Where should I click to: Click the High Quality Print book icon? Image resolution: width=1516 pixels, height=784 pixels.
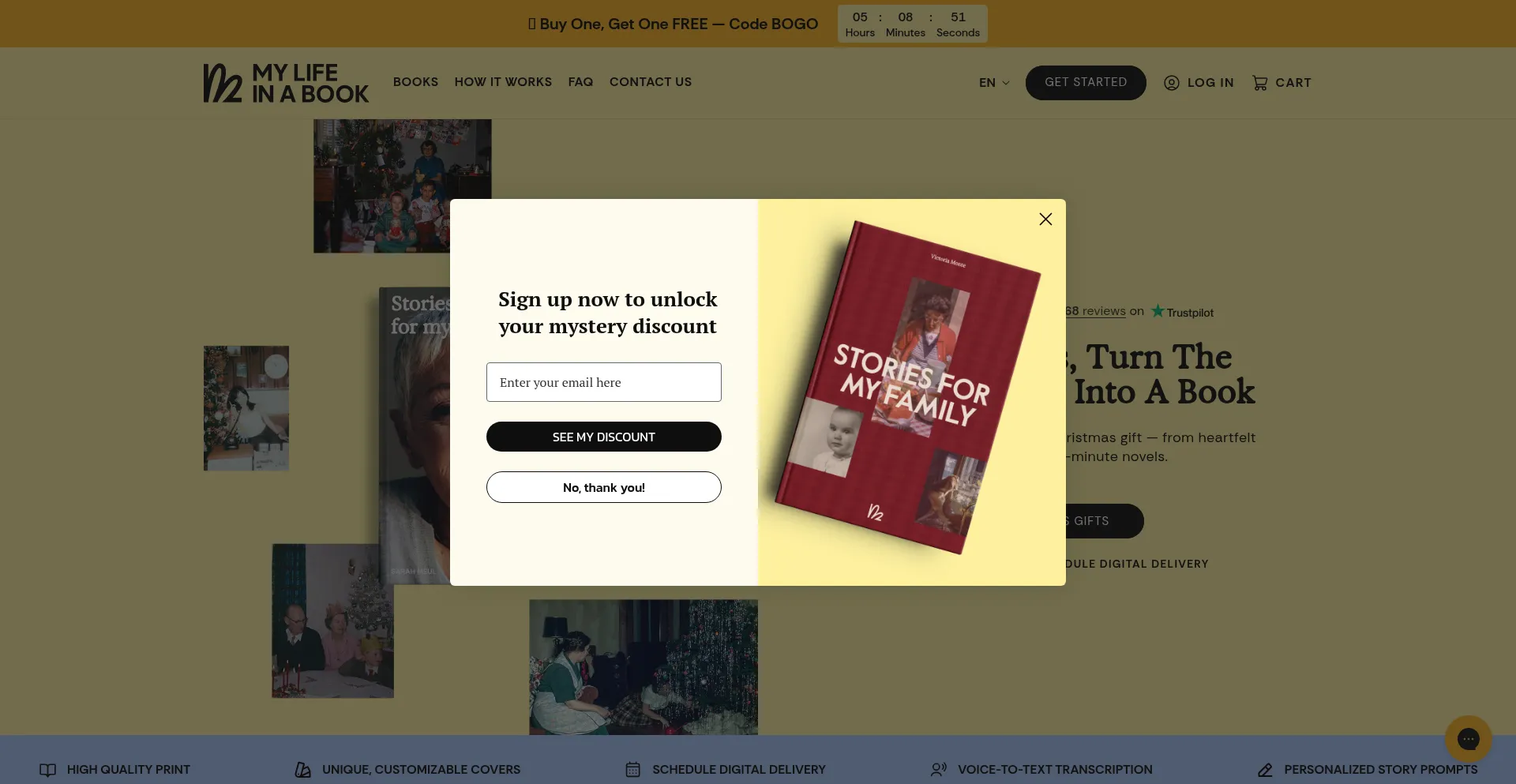point(48,770)
